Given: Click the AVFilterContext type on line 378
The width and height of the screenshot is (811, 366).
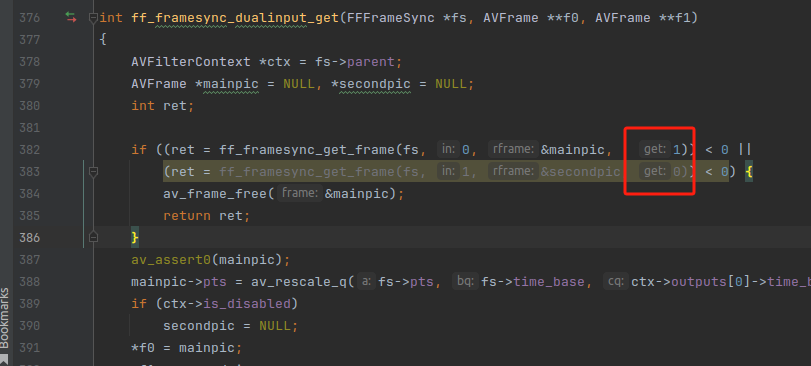Looking at the screenshot, I should coord(191,62).
